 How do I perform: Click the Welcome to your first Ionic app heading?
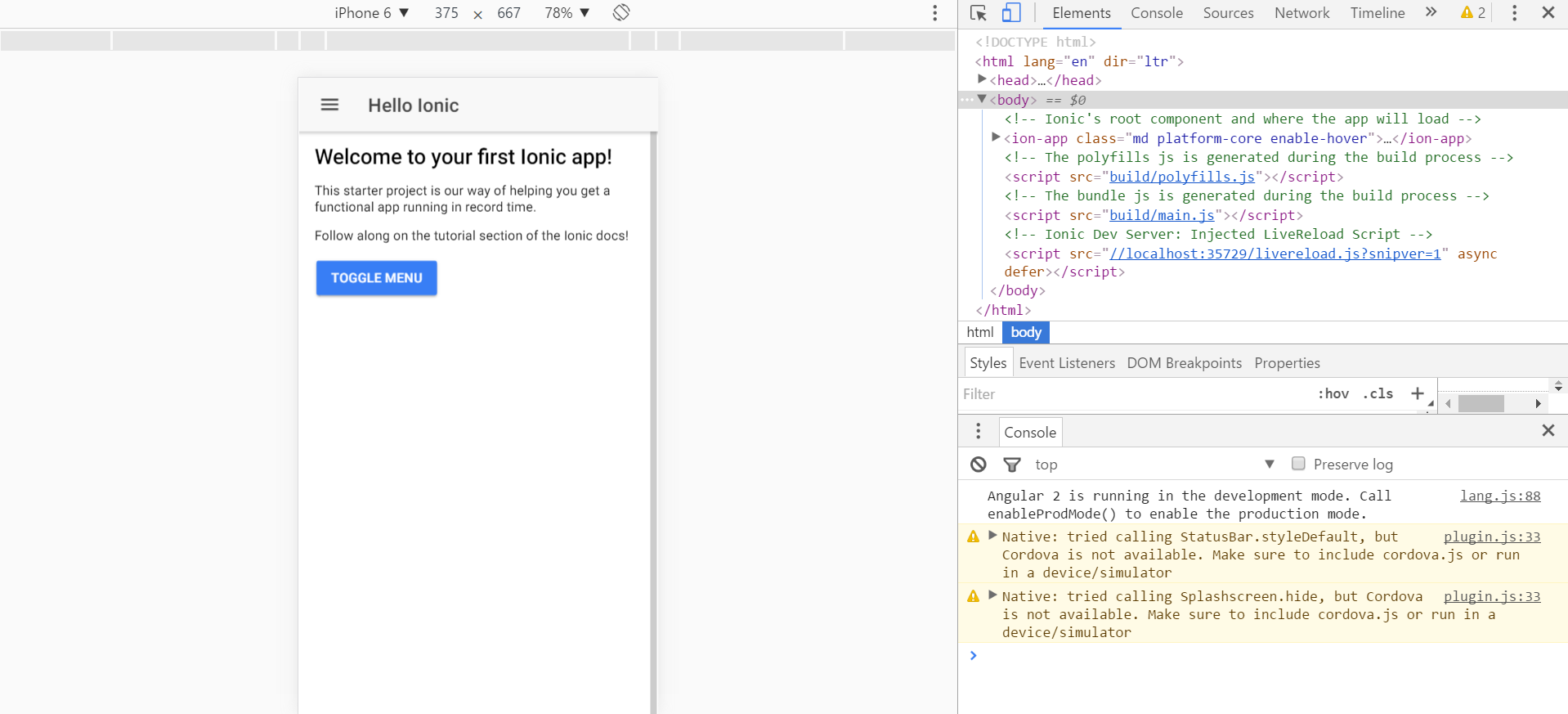tap(464, 157)
